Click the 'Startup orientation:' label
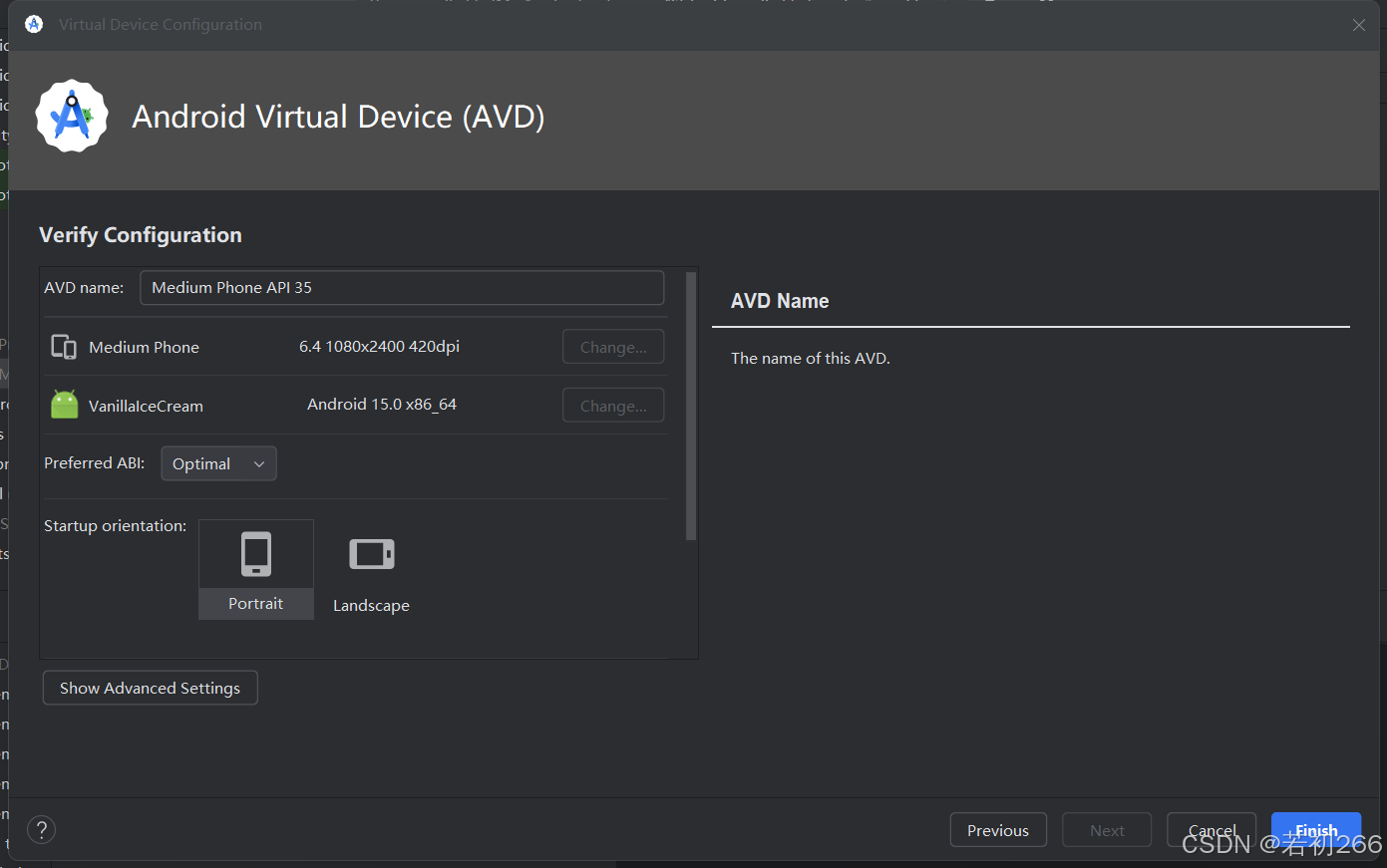 [x=115, y=525]
